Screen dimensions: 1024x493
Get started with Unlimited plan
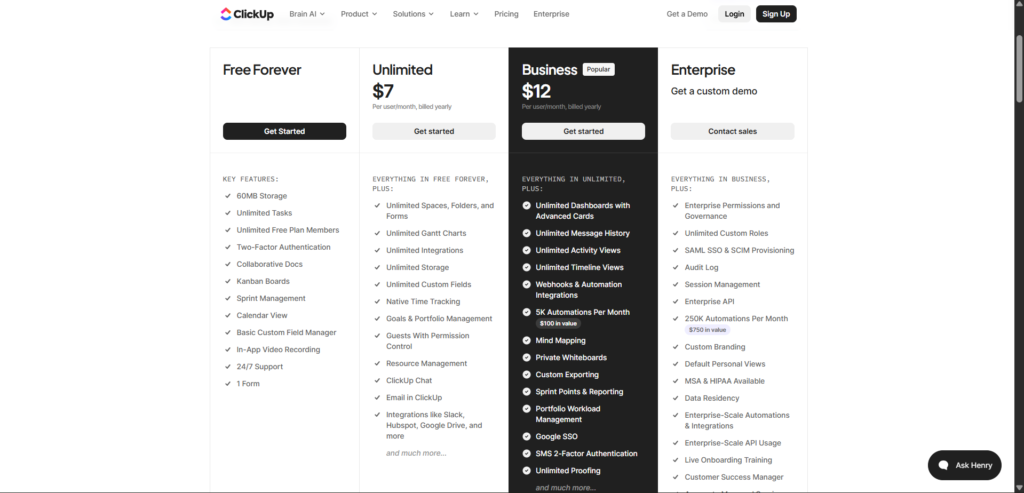point(434,131)
